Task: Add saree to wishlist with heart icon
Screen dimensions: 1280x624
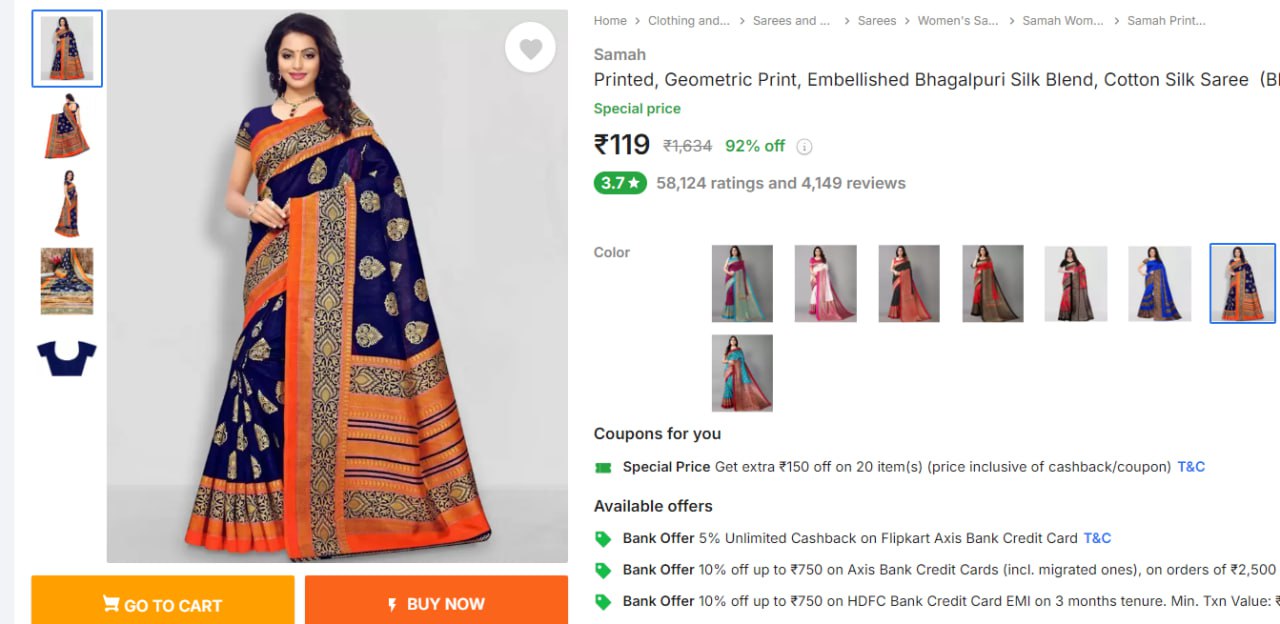Action: click(530, 48)
